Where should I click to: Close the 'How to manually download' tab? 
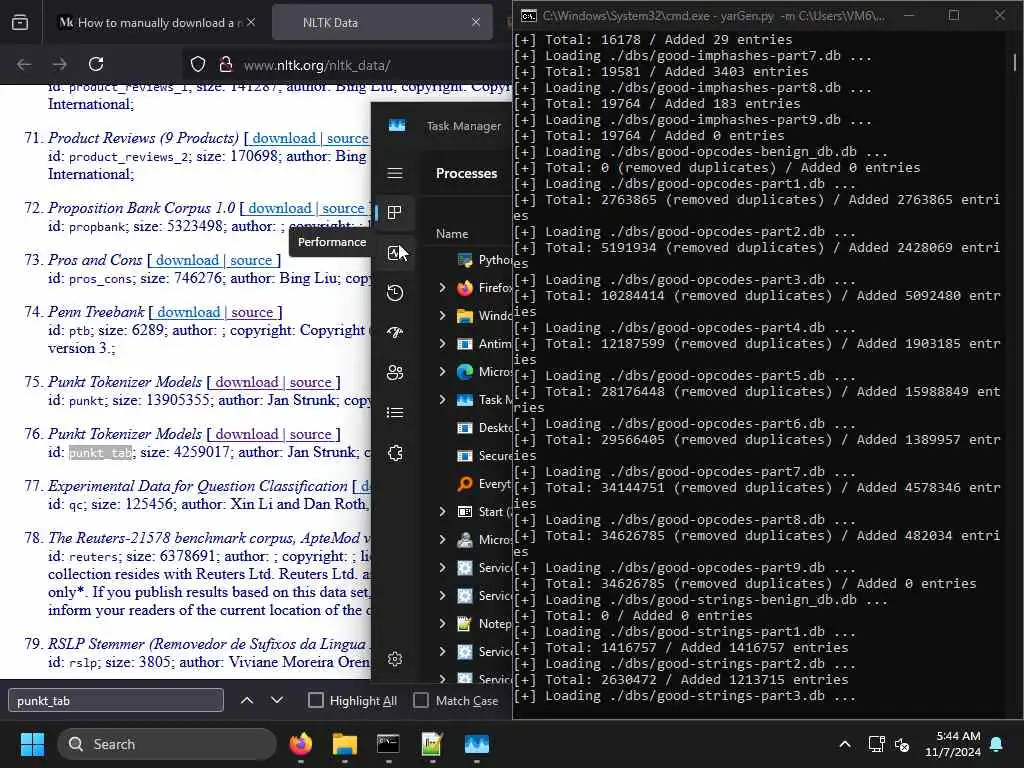click(x=251, y=22)
